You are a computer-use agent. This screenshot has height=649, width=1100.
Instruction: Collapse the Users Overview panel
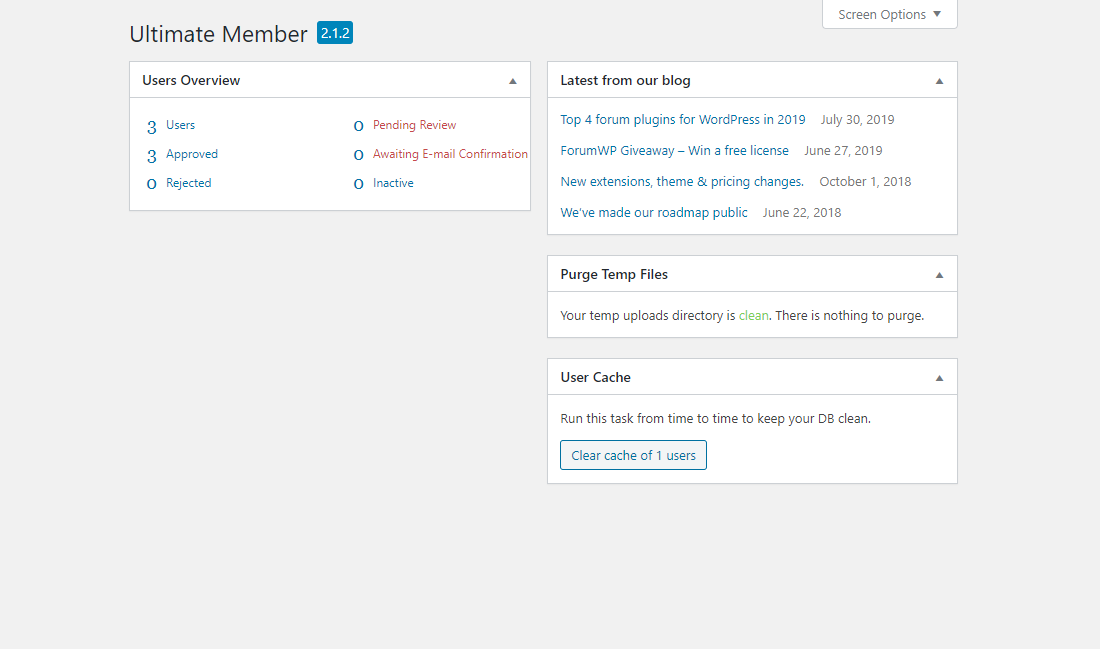513,81
